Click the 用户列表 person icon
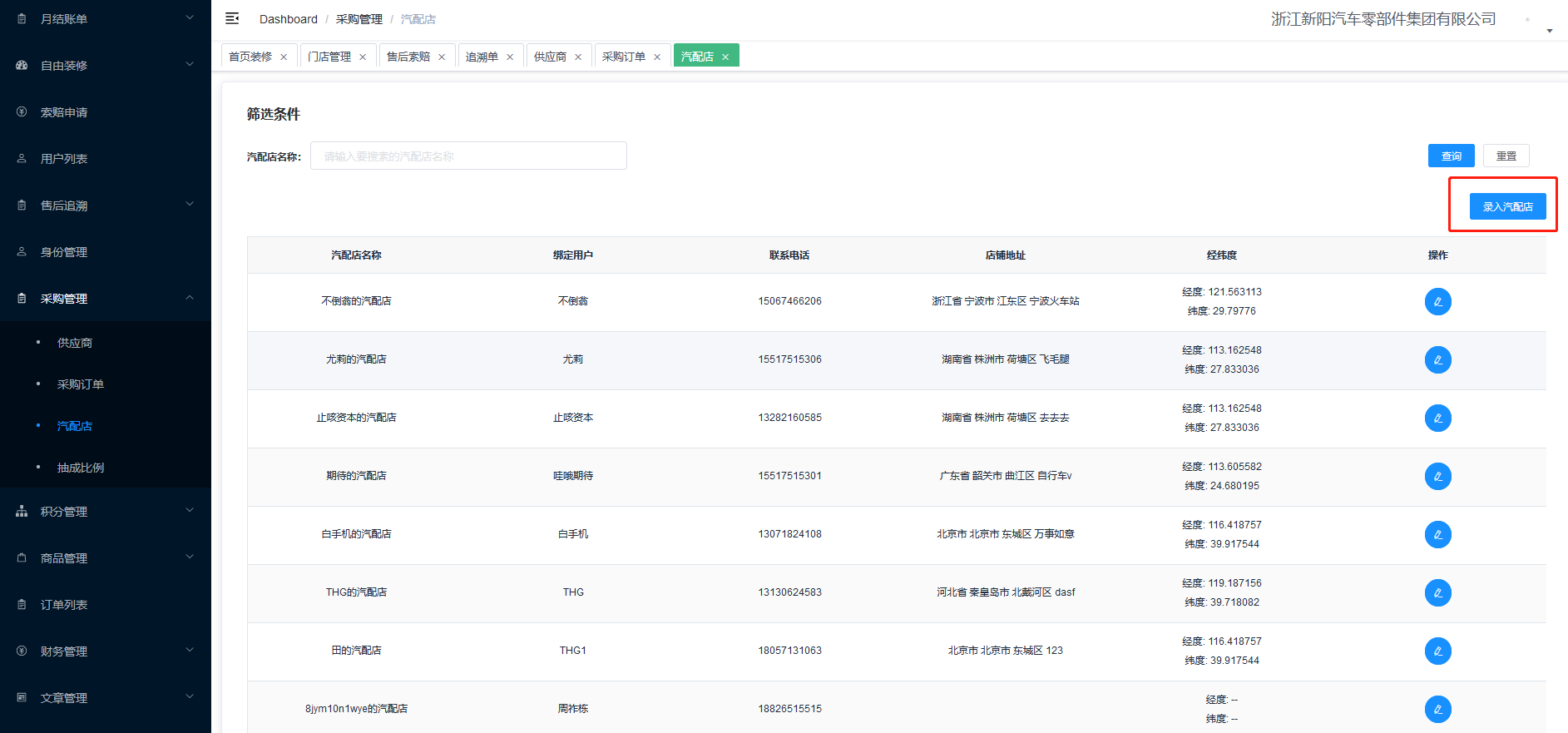The height and width of the screenshot is (733, 1568). click(22, 158)
